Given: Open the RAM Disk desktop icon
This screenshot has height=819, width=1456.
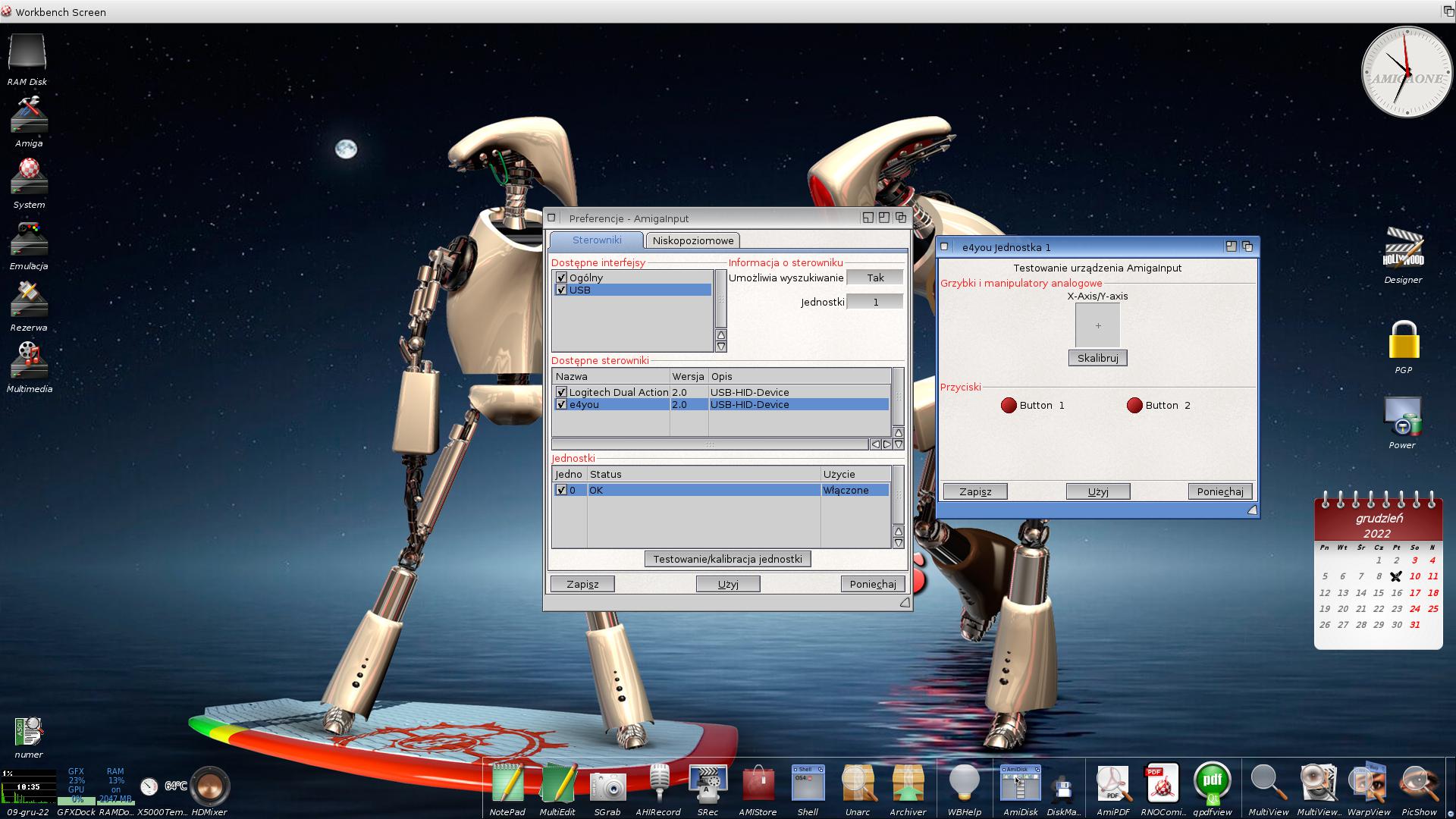Looking at the screenshot, I should pos(27,53).
